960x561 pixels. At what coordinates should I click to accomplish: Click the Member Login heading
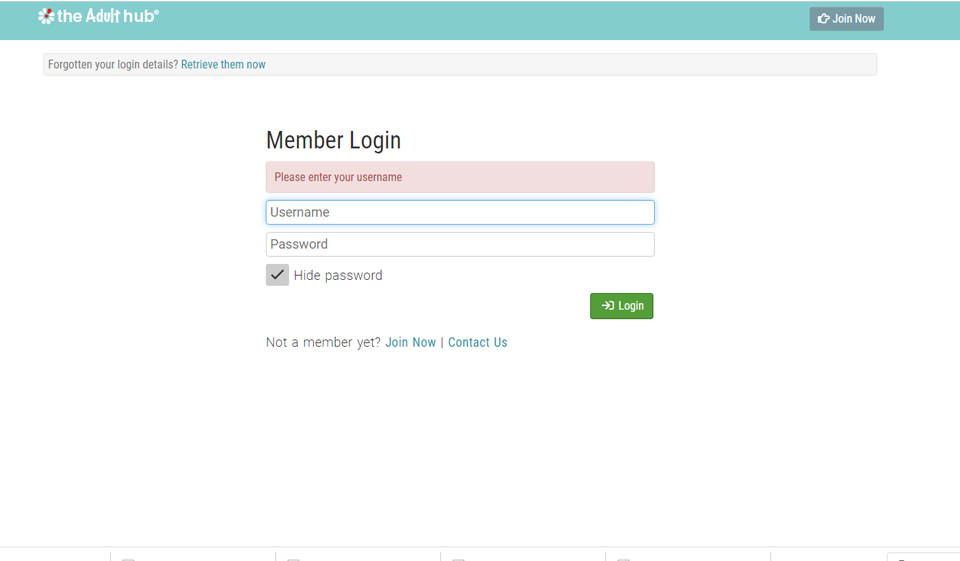(333, 141)
